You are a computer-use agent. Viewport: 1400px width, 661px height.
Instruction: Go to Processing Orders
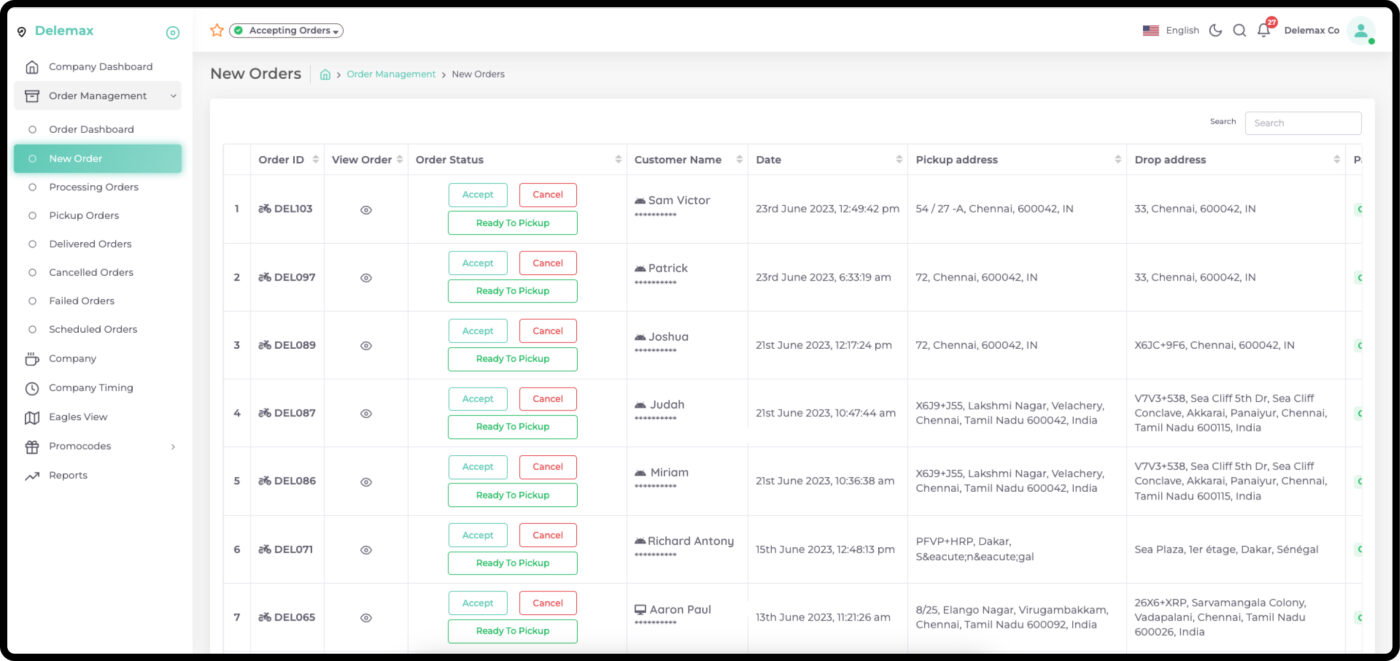pyautogui.click(x=93, y=187)
